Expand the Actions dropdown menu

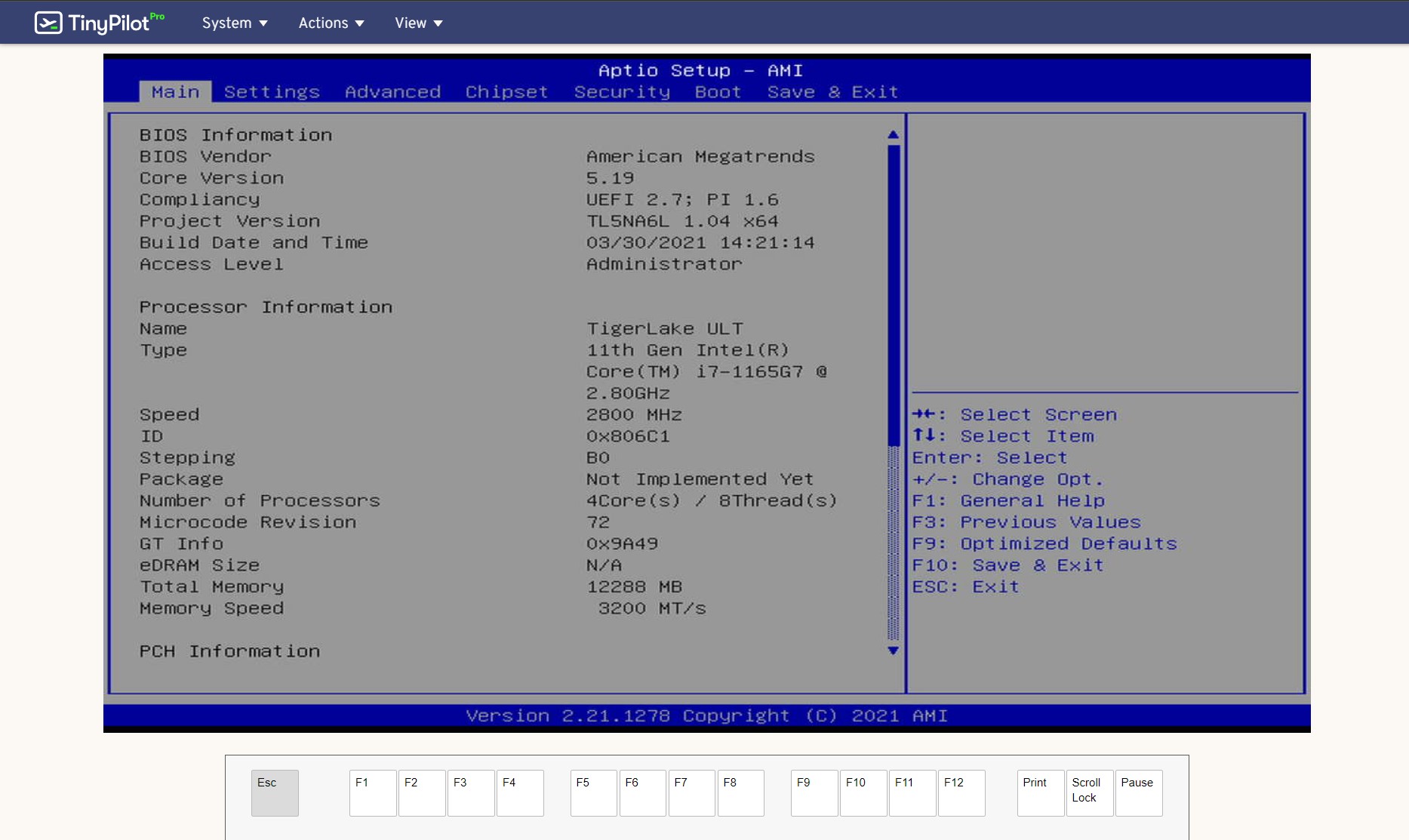331,23
